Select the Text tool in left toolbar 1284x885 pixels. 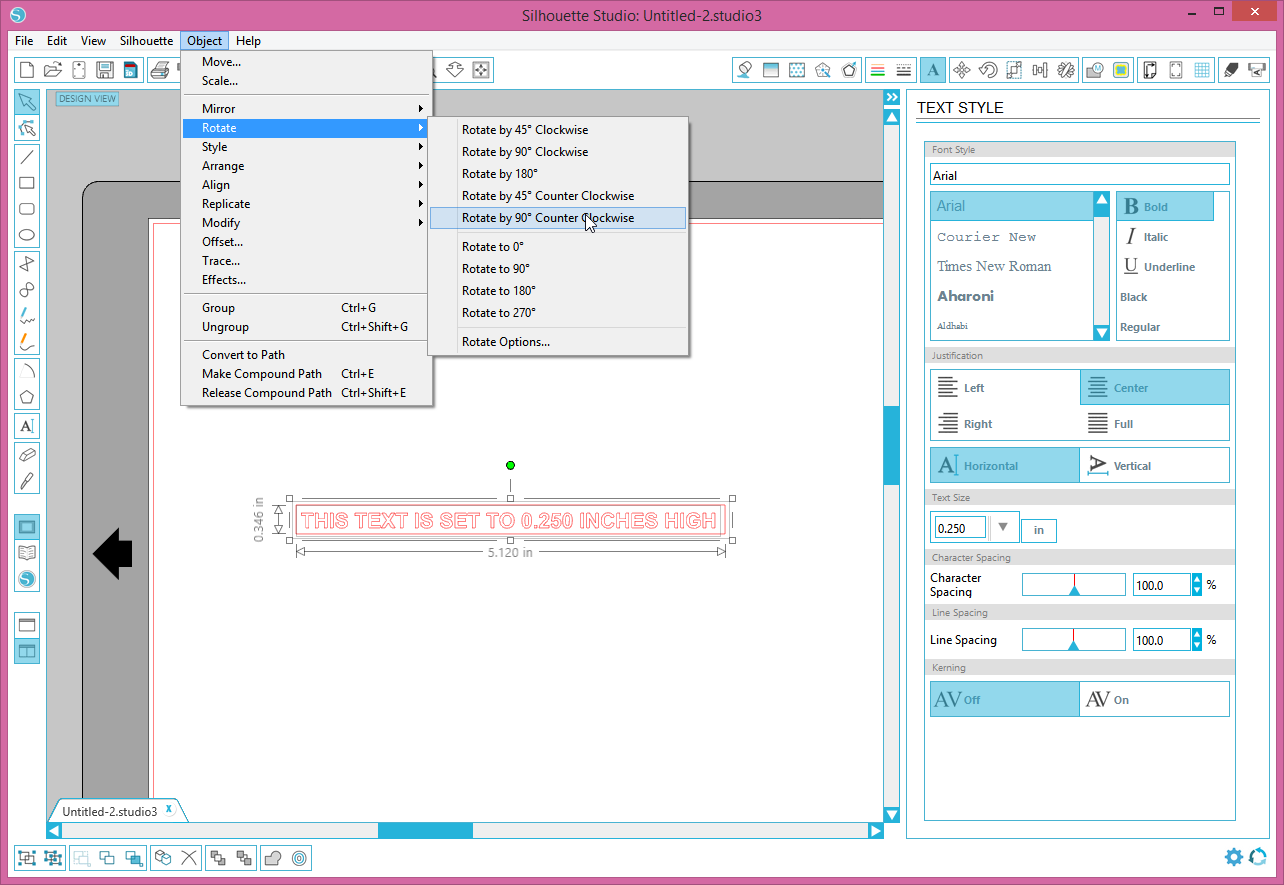coord(27,426)
